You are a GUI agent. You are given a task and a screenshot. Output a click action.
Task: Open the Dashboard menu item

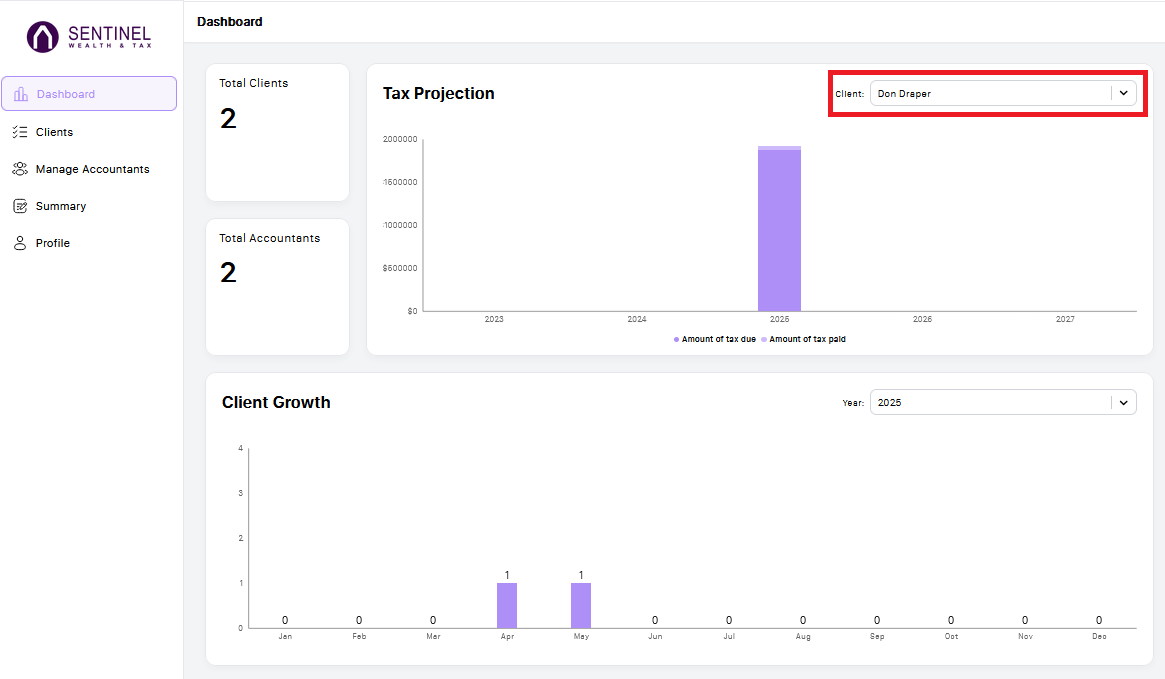coord(89,94)
